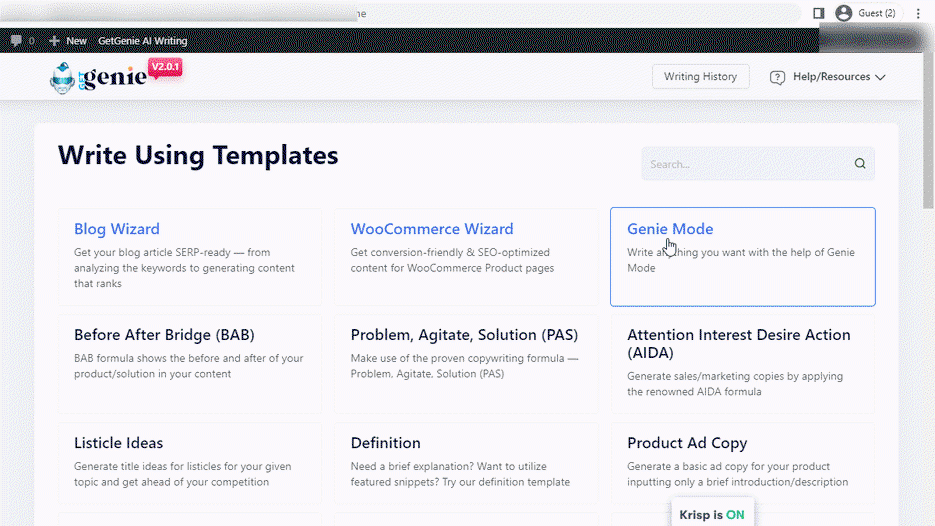This screenshot has height=526, width=935.
Task: Click the plus icon next to New
Action: (x=54, y=41)
